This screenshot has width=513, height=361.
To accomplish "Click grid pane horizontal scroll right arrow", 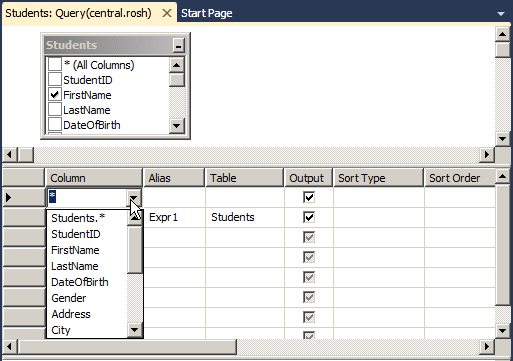I will [487, 347].
